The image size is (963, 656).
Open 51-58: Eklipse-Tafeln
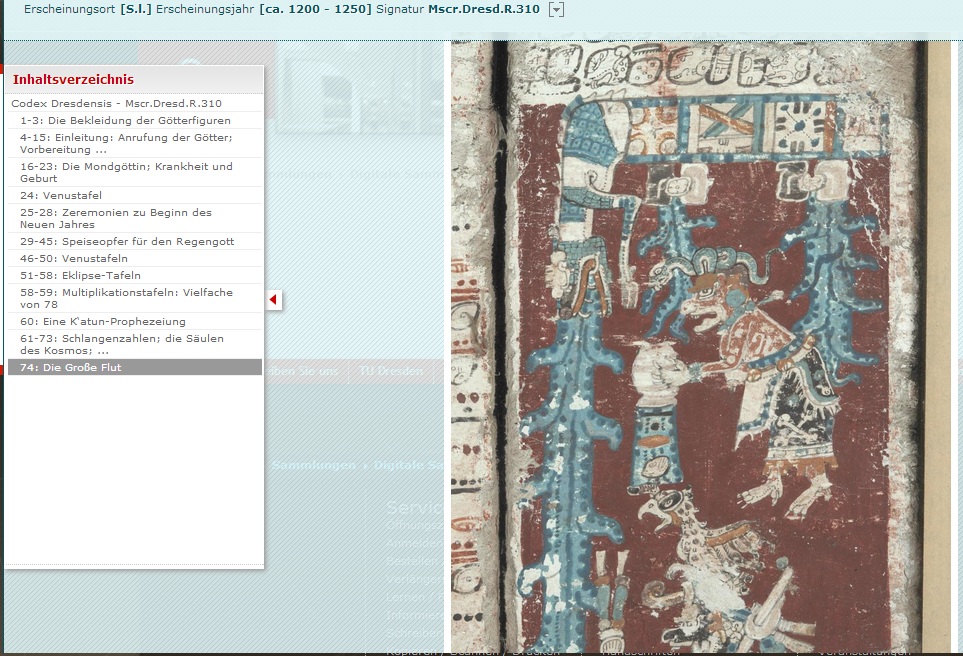(80, 275)
